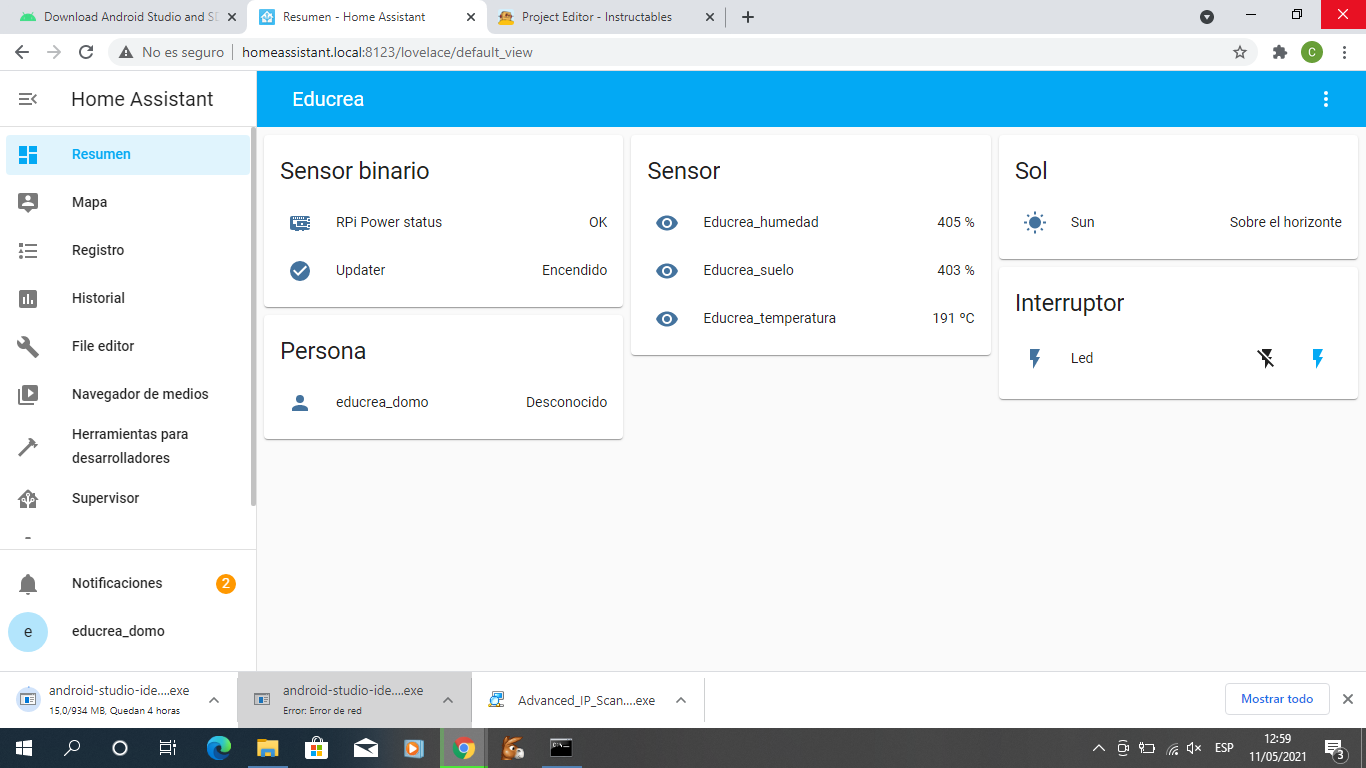The height and width of the screenshot is (768, 1366).
Task: Open Mapa in the sidebar
Action: (x=128, y=202)
